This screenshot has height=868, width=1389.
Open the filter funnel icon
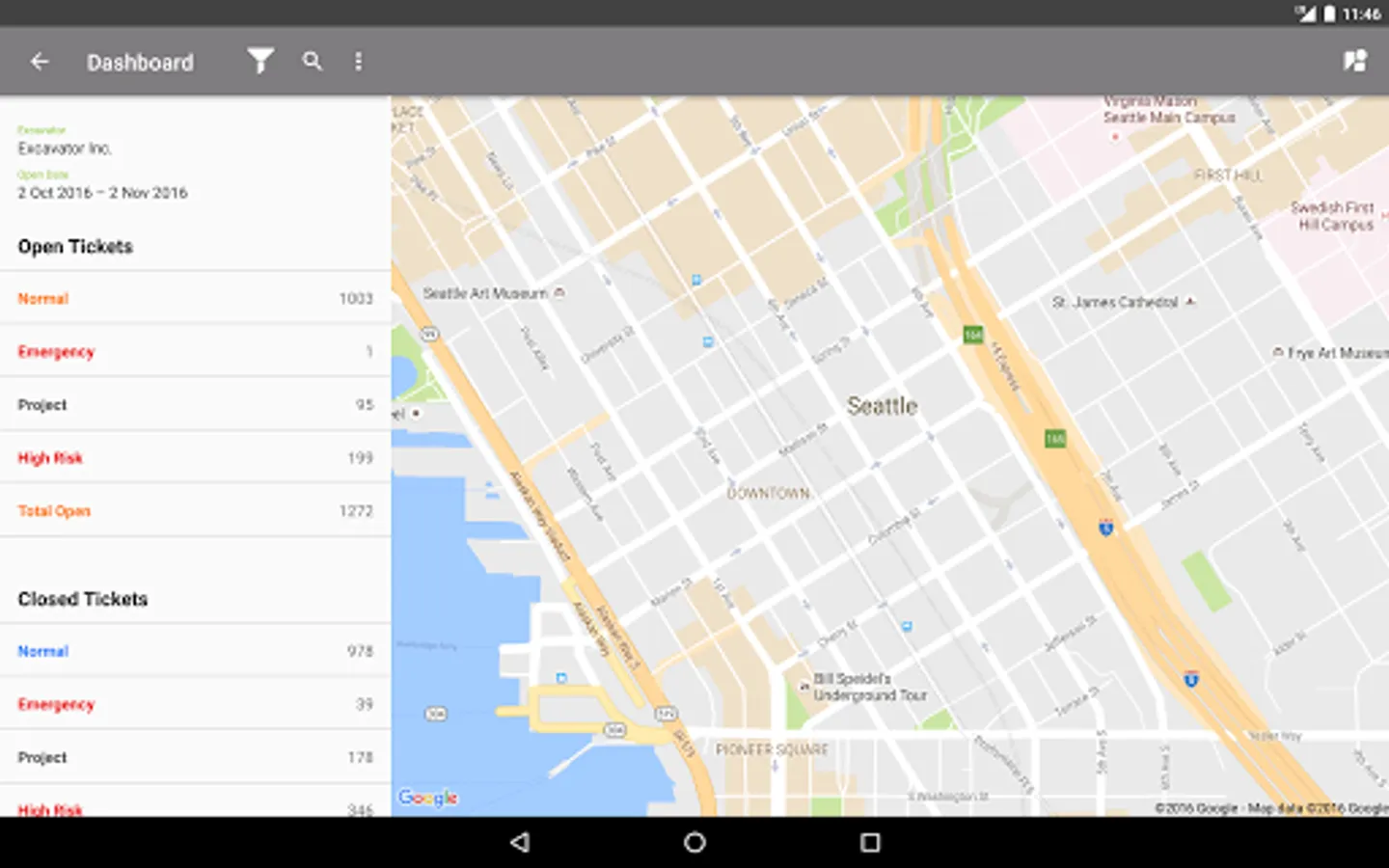(x=260, y=62)
